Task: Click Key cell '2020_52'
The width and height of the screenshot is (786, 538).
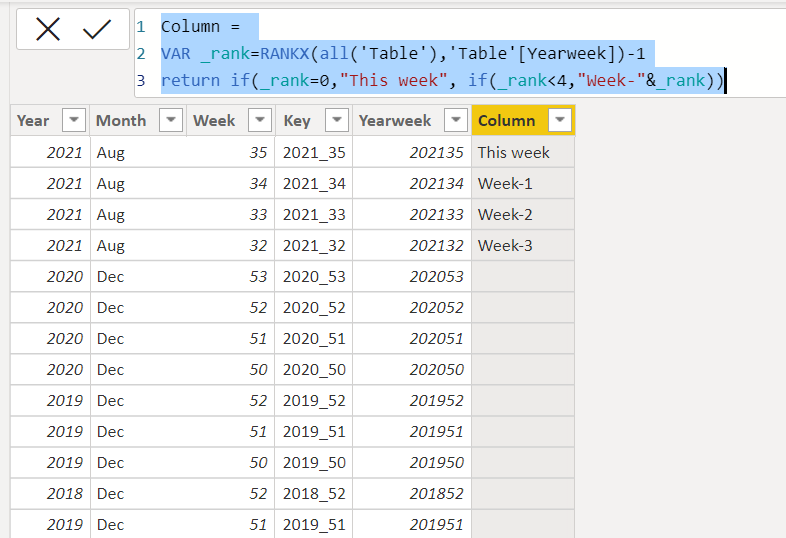Action: click(x=314, y=307)
